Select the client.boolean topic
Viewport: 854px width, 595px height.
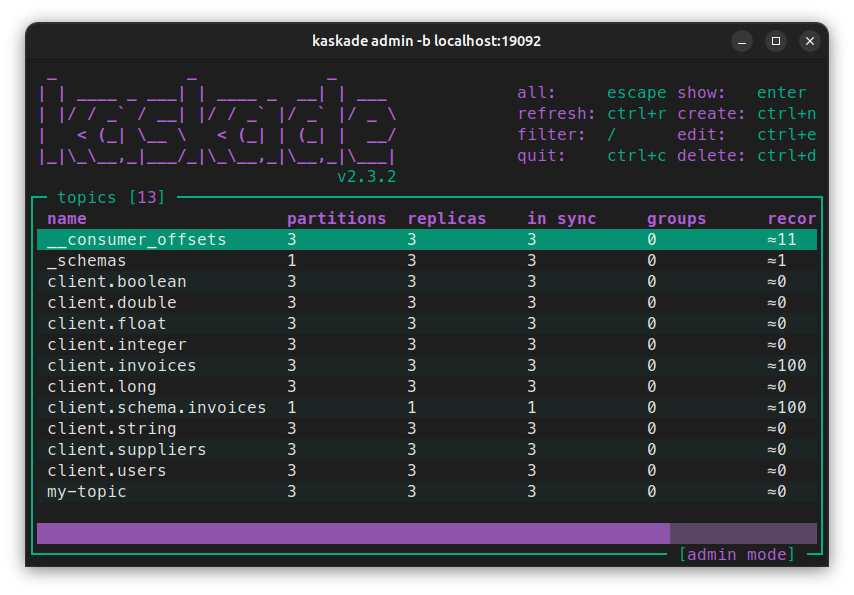(427, 282)
